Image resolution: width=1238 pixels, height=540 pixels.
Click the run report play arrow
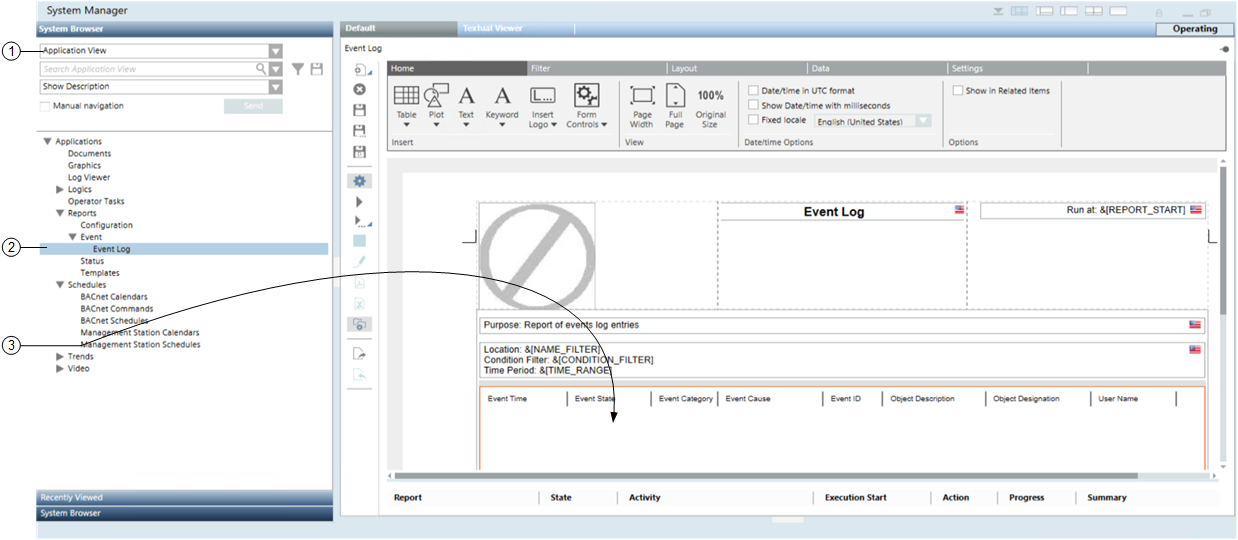[x=359, y=202]
